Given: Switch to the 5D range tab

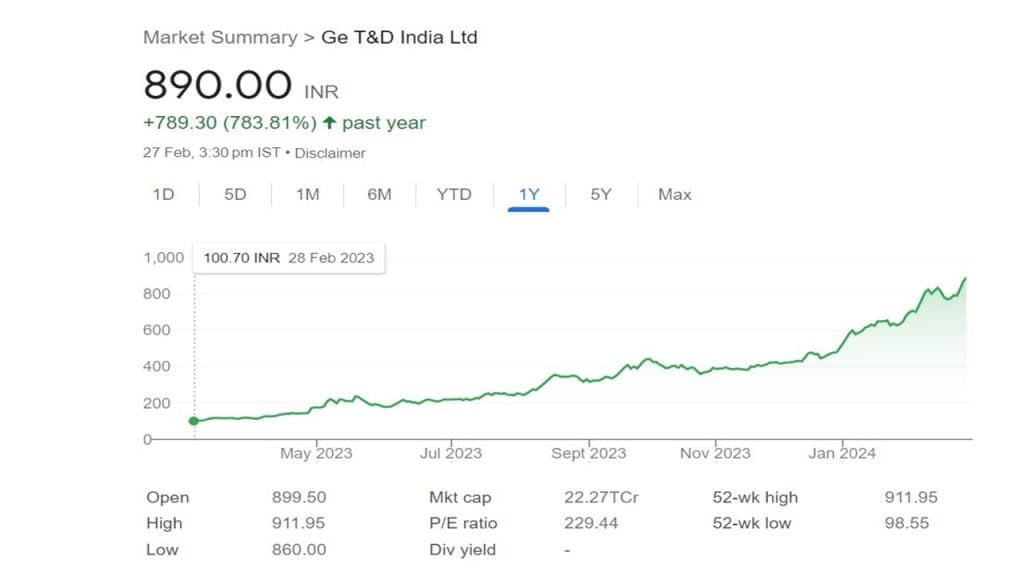Looking at the screenshot, I should [x=235, y=194].
